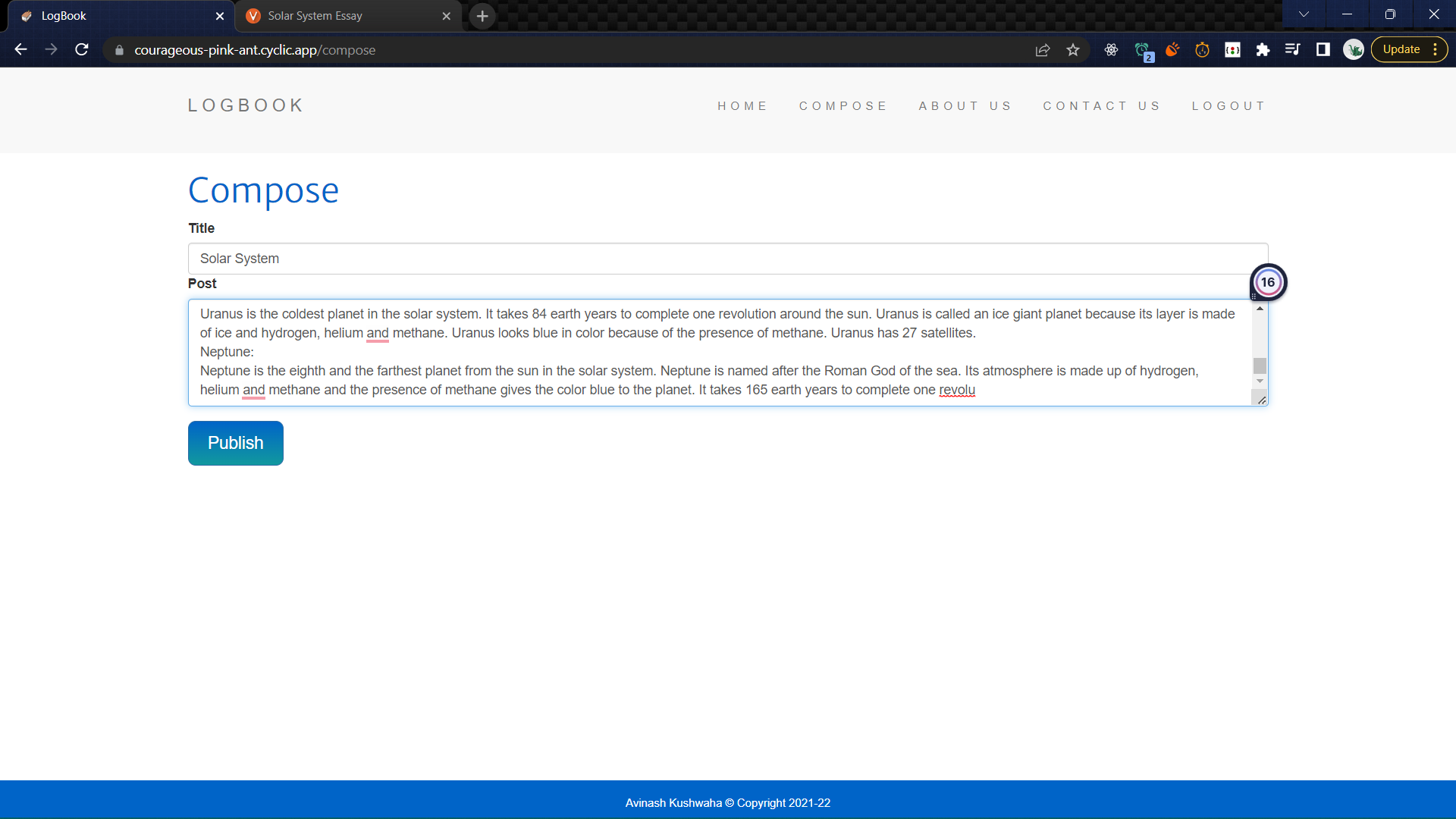Open the browser three-dot menu
Image resolution: width=1456 pixels, height=819 pixels.
[1437, 49]
